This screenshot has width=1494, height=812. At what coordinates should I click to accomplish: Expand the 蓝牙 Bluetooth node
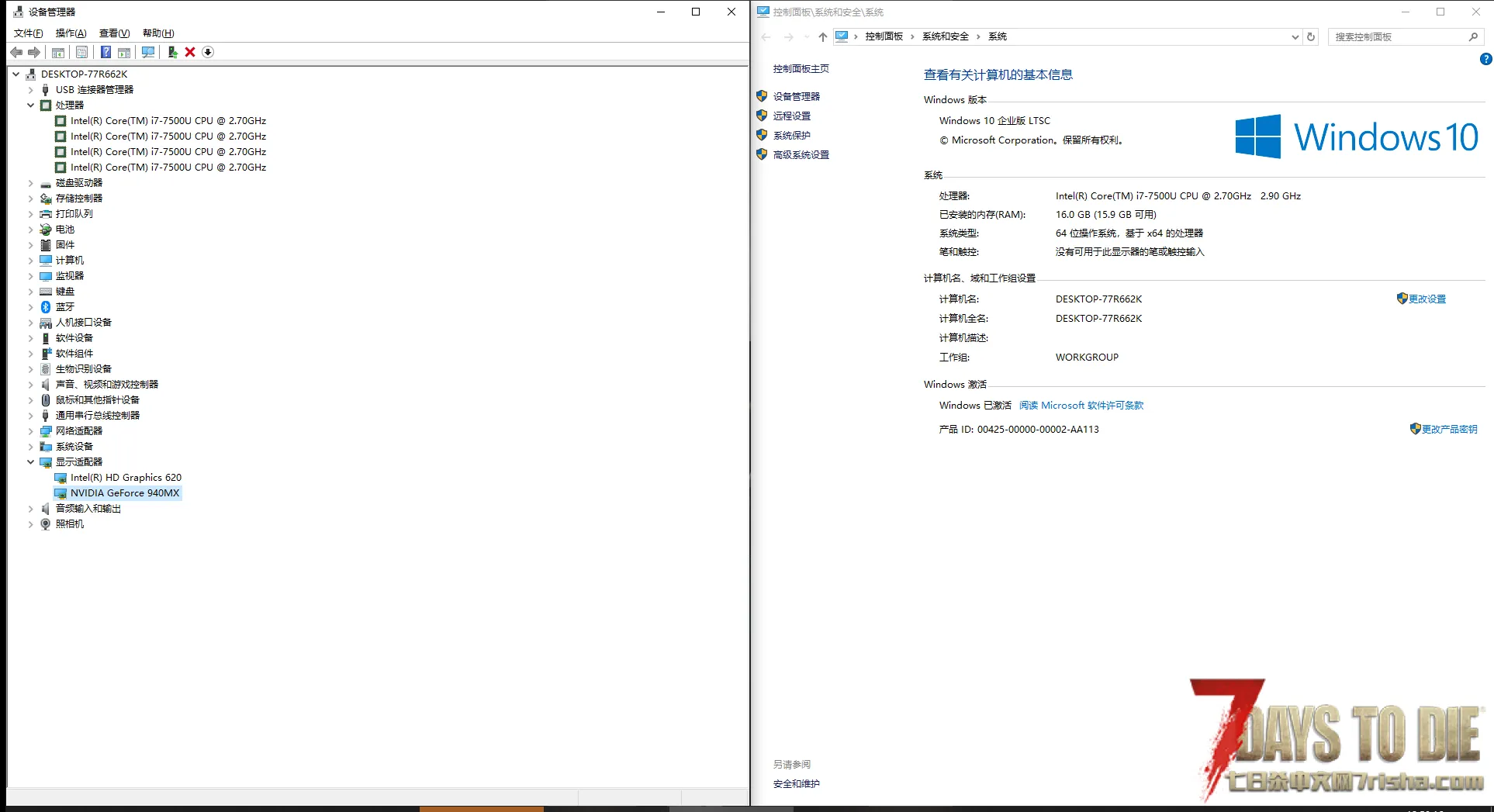(x=31, y=307)
